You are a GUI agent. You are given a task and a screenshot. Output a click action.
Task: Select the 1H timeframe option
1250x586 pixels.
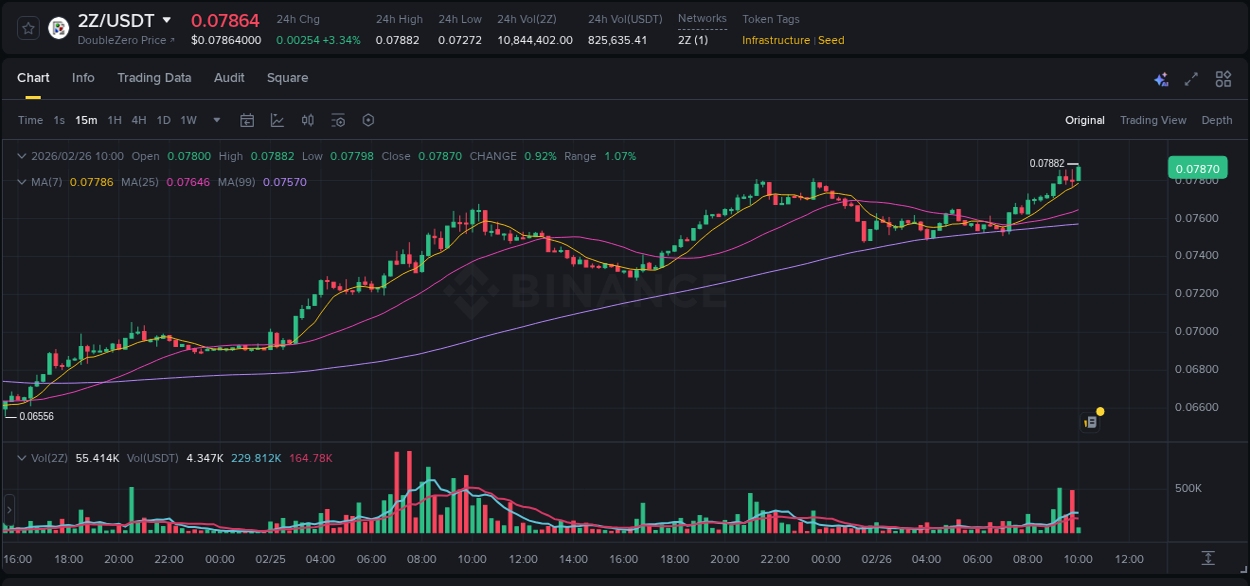pos(115,120)
